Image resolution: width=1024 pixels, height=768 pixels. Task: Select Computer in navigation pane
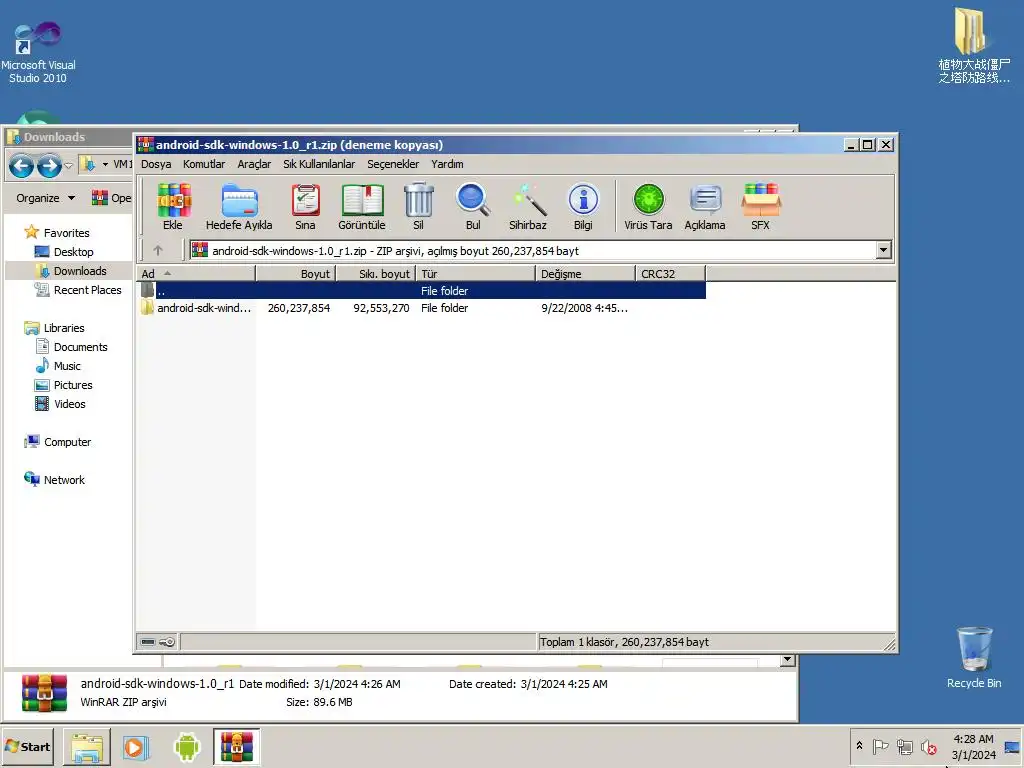57,441
